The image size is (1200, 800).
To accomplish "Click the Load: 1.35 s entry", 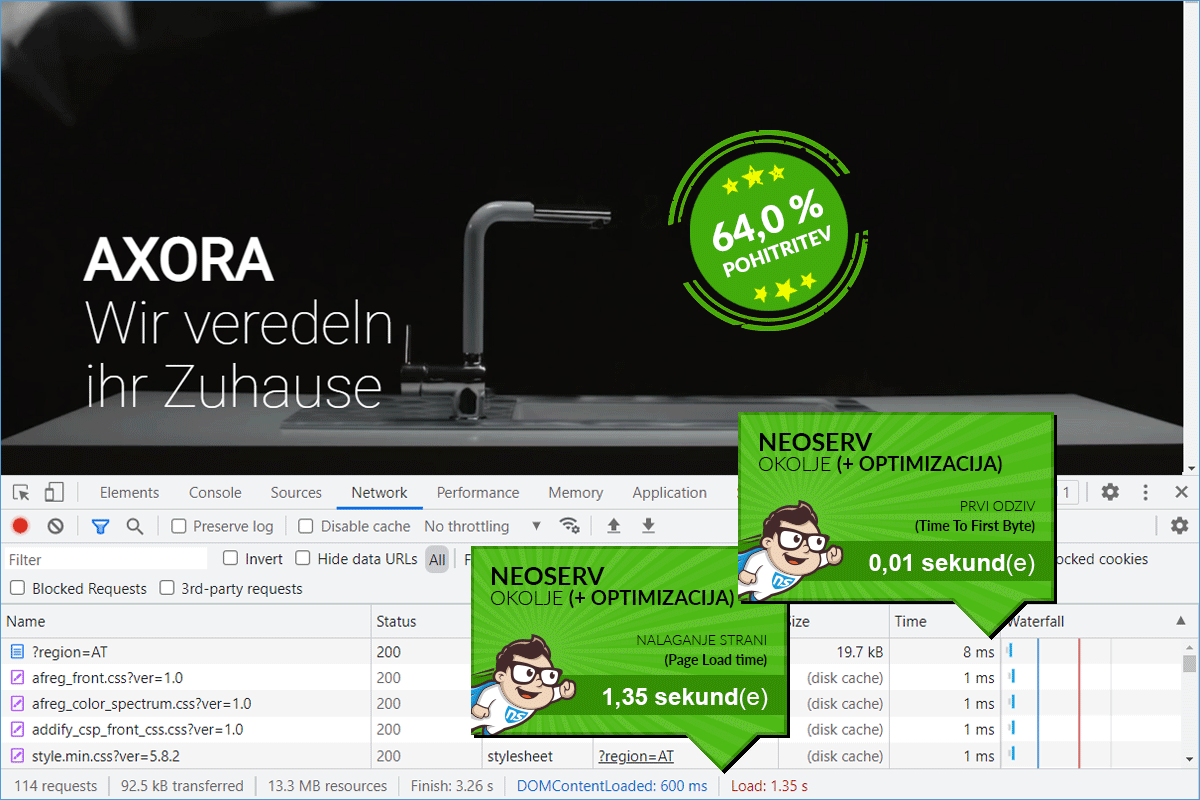I will [769, 786].
